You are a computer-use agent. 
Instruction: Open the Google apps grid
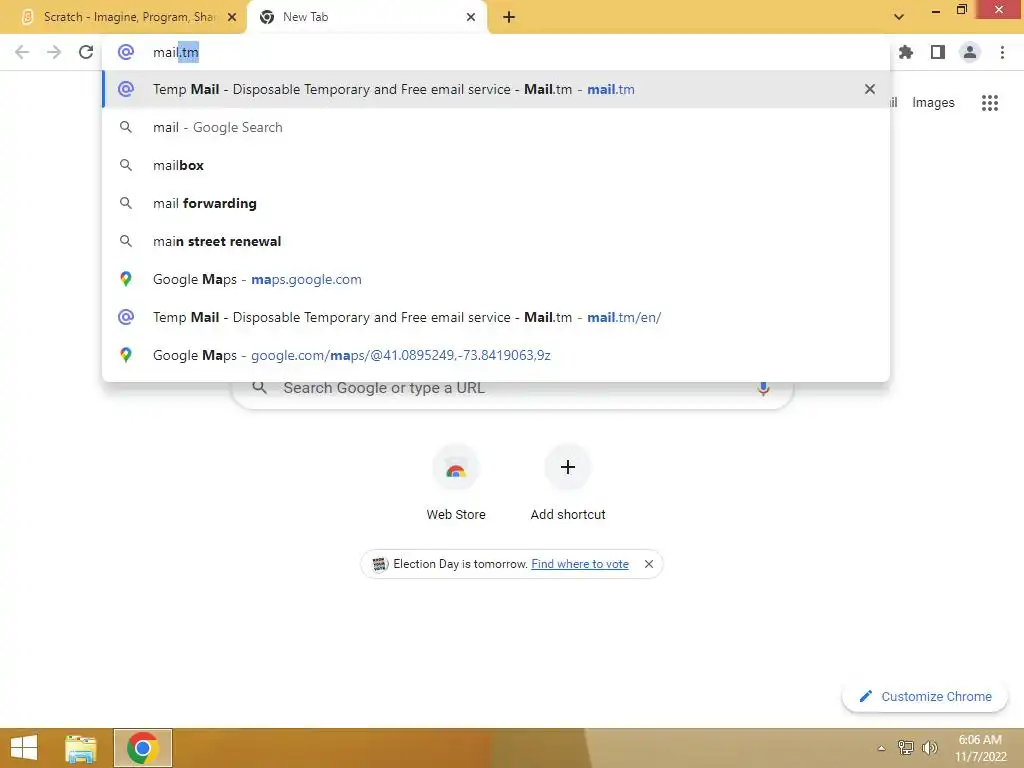click(990, 103)
